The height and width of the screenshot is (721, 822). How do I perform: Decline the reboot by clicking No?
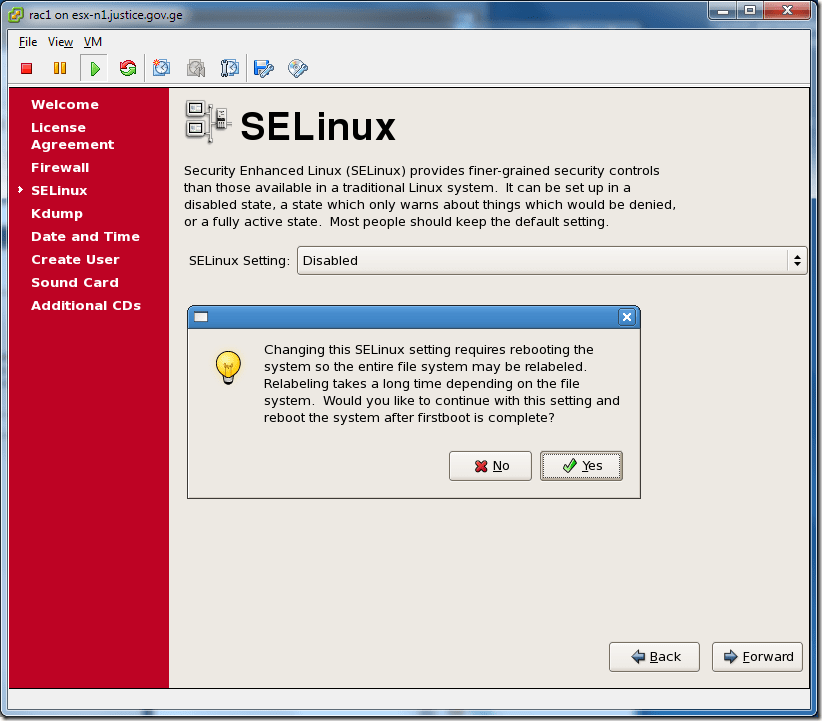click(490, 466)
